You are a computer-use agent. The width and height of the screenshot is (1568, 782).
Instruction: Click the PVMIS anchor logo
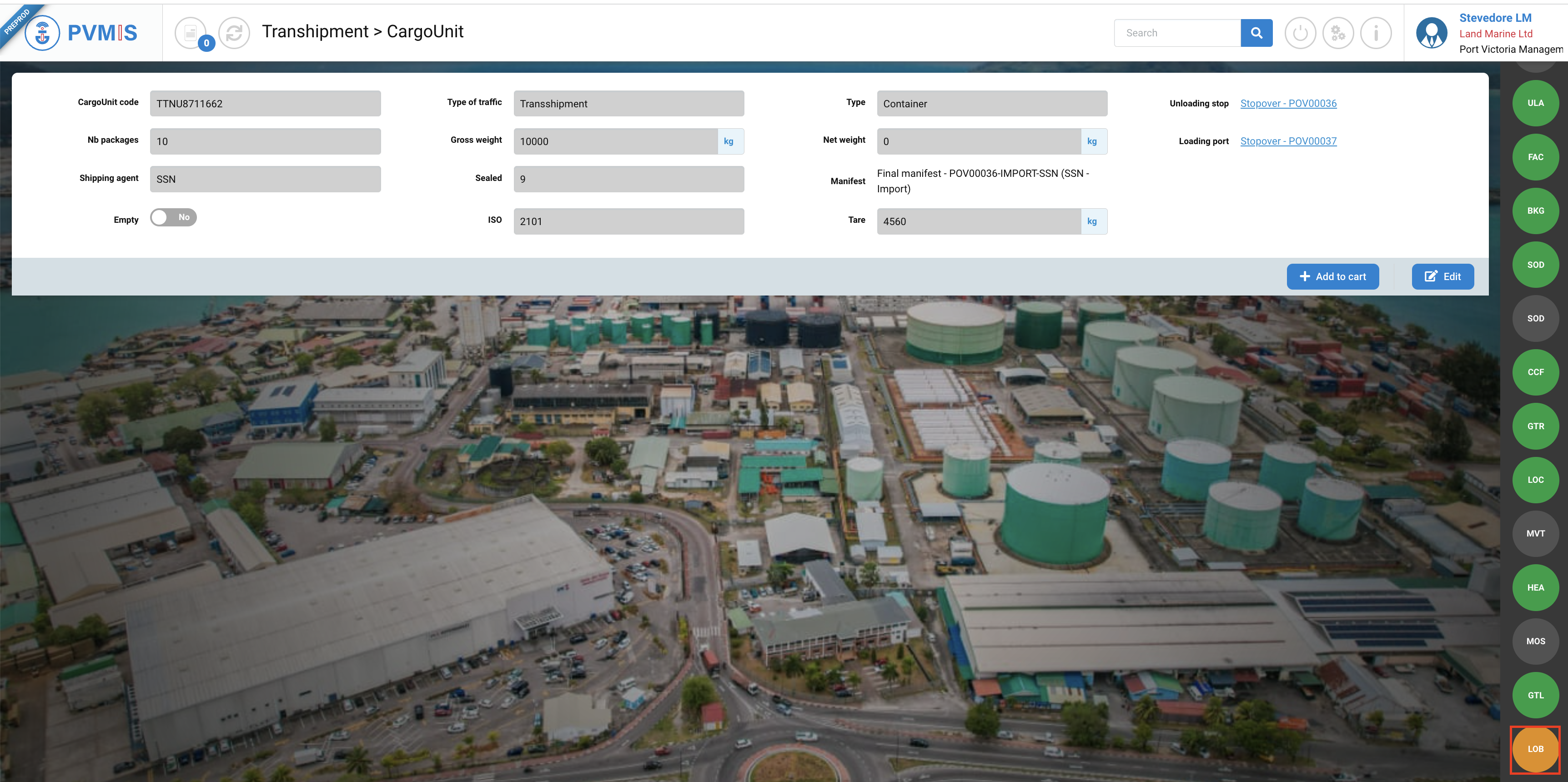[x=42, y=33]
